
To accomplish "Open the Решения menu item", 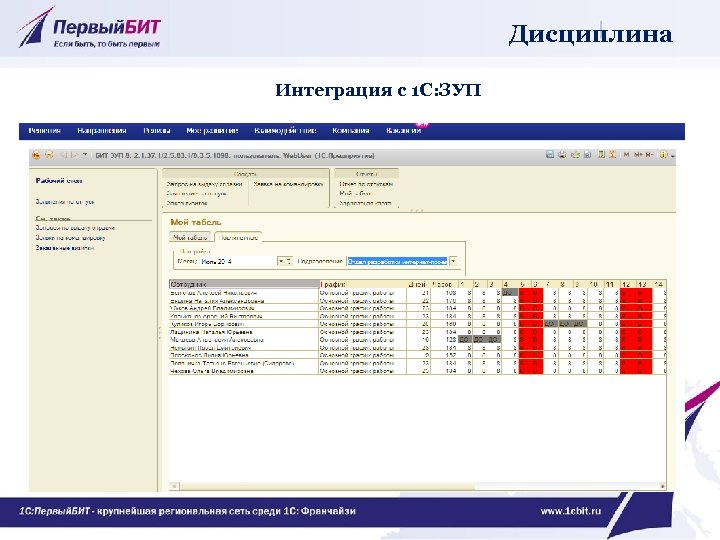I will coord(45,131).
